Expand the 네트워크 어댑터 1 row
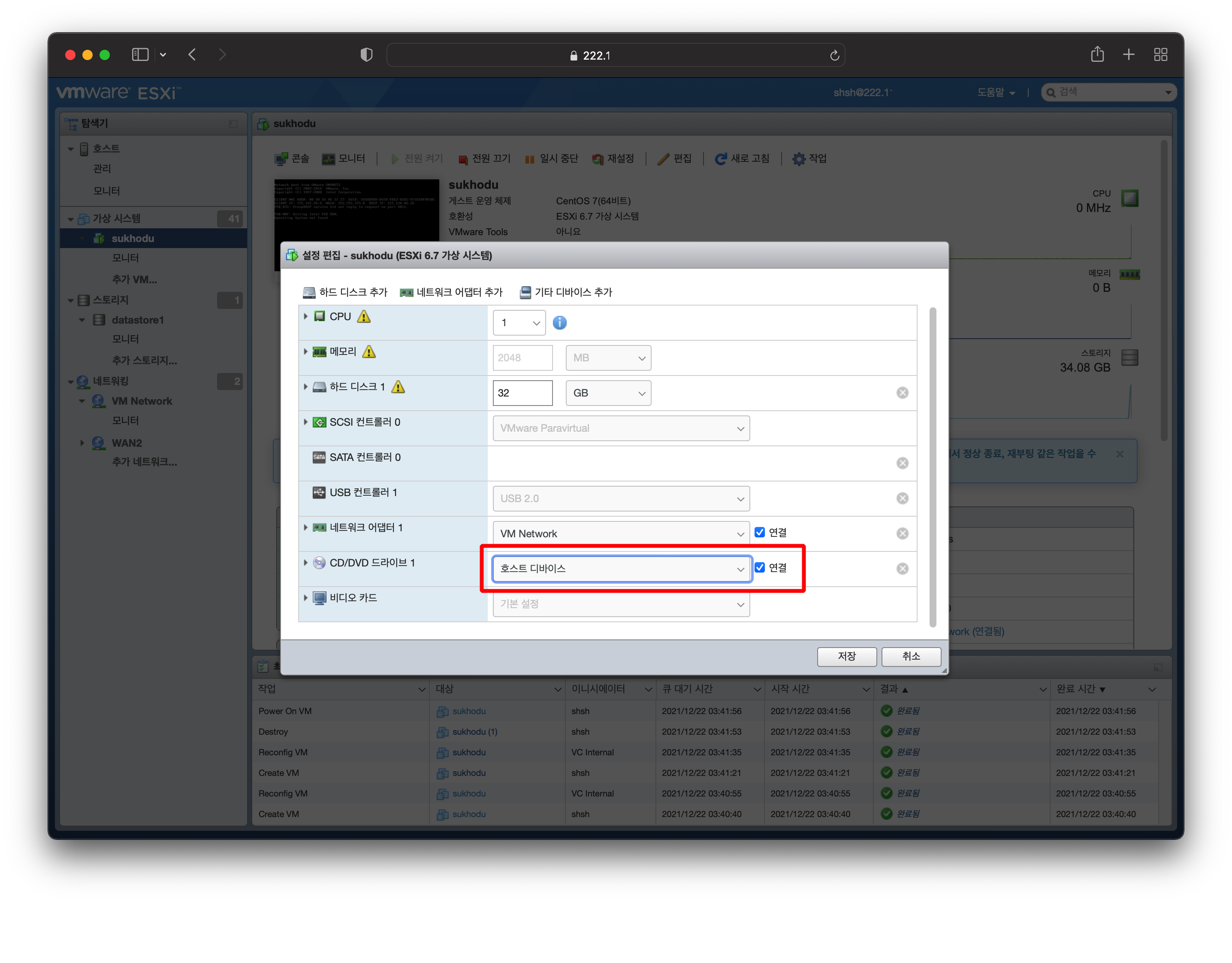This screenshot has height=963, width=1232. pos(306,527)
